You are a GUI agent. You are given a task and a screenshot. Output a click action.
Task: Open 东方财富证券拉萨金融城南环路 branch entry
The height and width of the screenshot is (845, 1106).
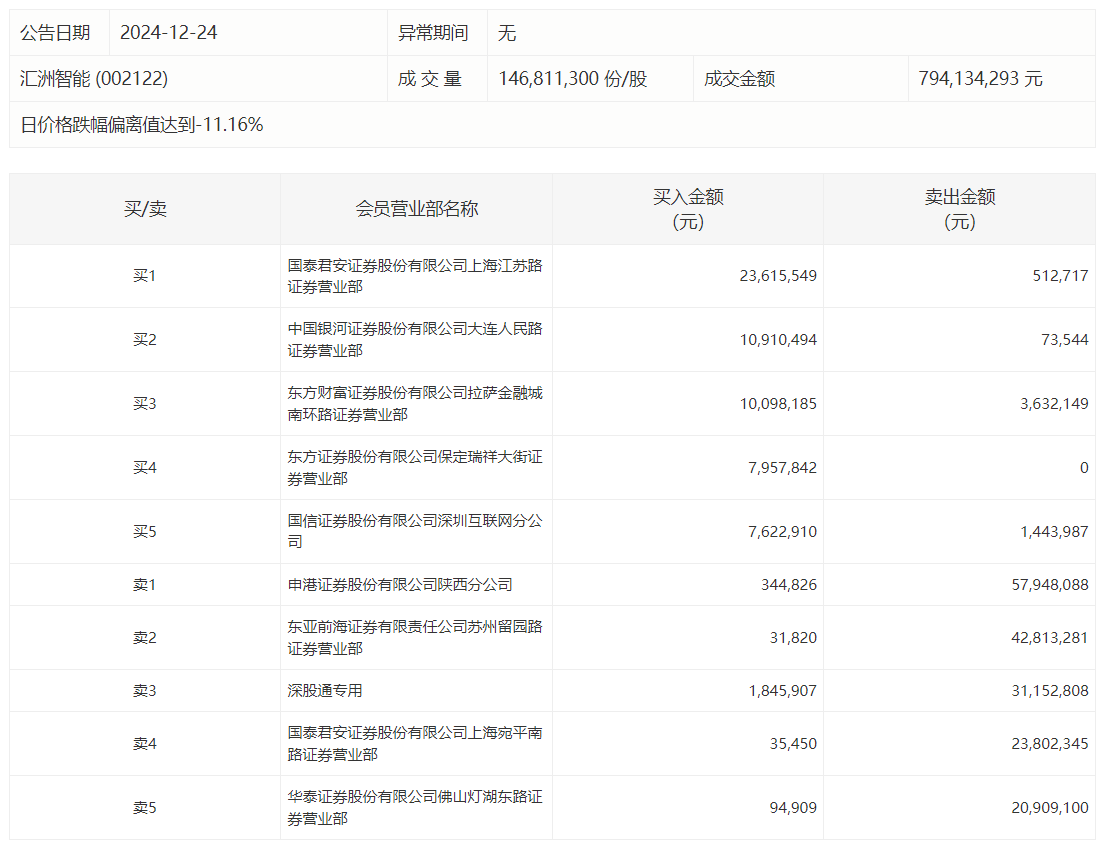point(414,404)
